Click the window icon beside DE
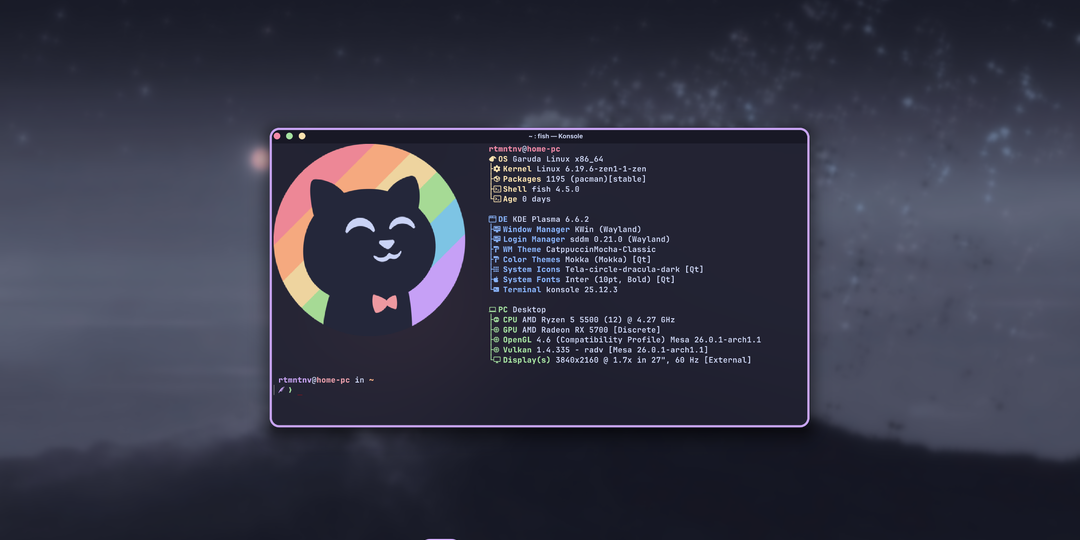1080x540 pixels. (492, 219)
